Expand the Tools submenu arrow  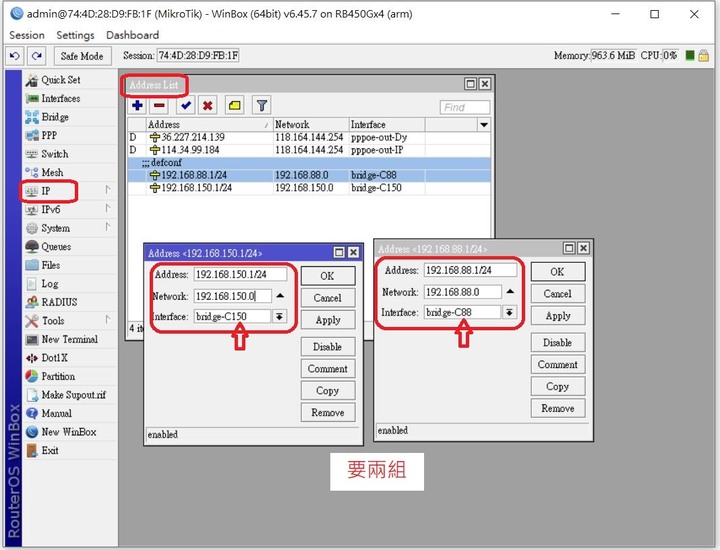point(108,320)
